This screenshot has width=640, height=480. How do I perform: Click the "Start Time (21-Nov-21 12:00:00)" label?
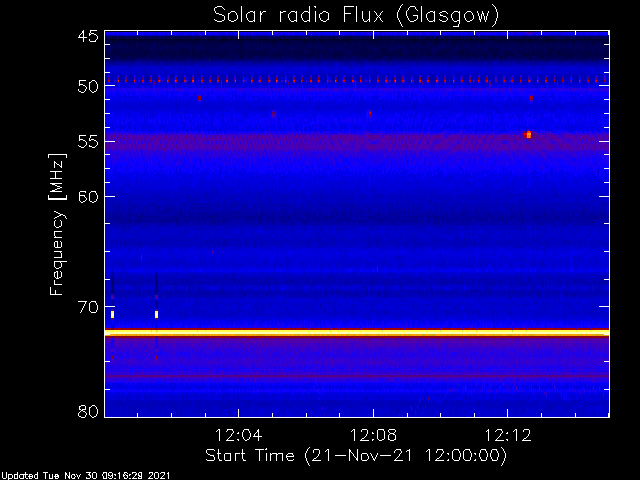pyautogui.click(x=356, y=455)
